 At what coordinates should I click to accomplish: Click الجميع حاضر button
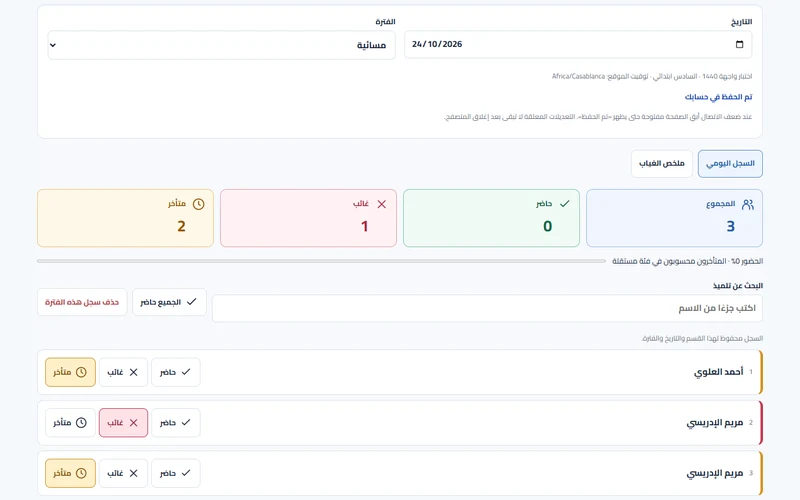click(169, 302)
